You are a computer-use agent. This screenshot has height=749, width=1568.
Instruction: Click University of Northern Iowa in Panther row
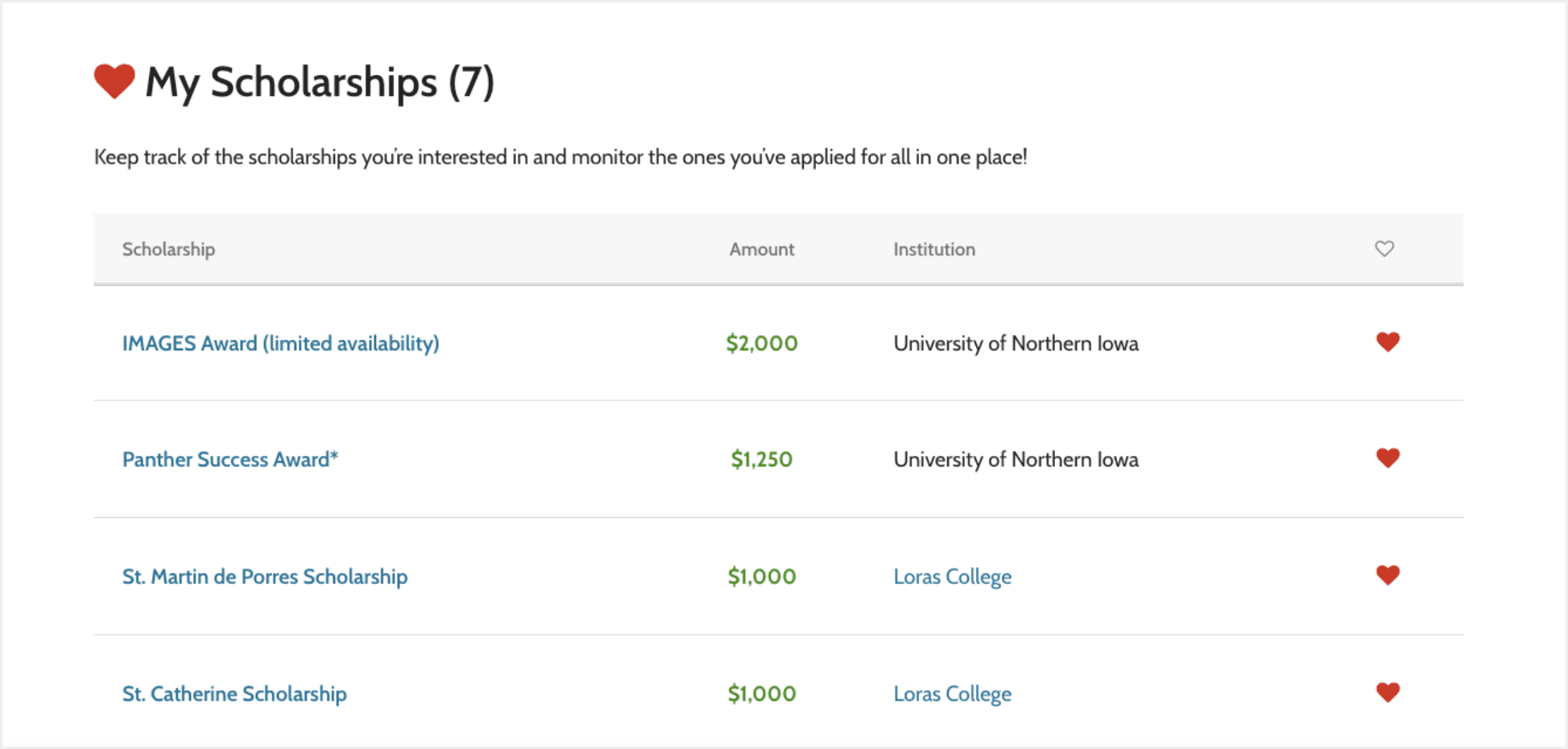click(1016, 460)
